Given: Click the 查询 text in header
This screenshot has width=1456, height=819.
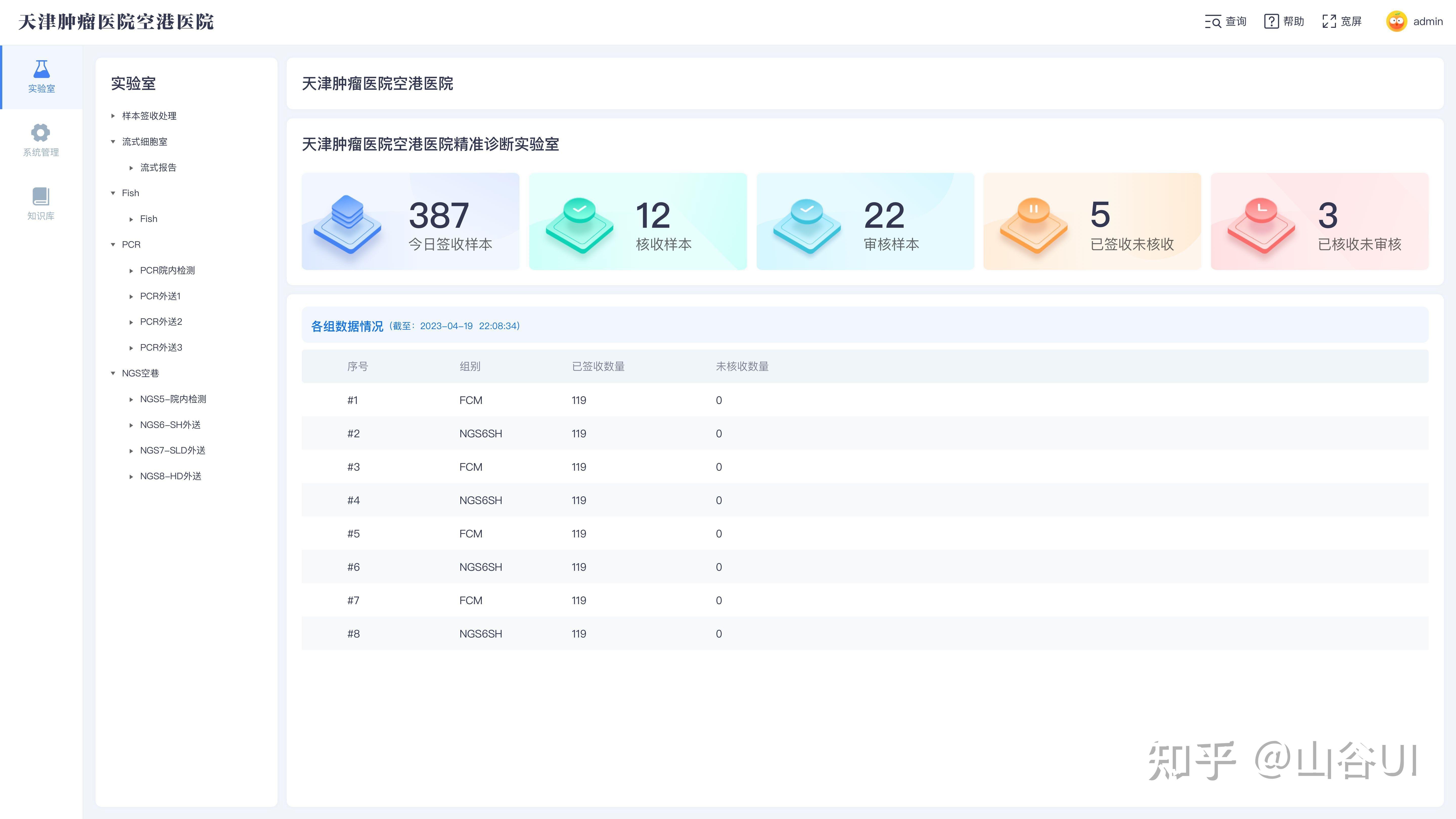Looking at the screenshot, I should click(1236, 21).
